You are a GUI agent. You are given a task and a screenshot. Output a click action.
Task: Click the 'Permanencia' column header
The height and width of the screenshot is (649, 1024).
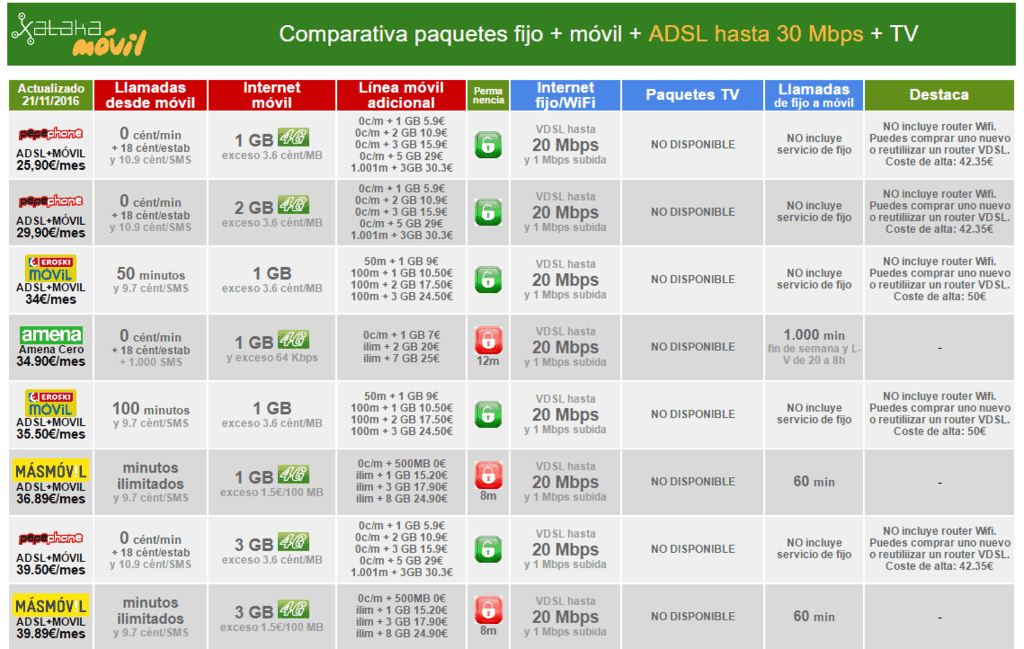click(488, 95)
